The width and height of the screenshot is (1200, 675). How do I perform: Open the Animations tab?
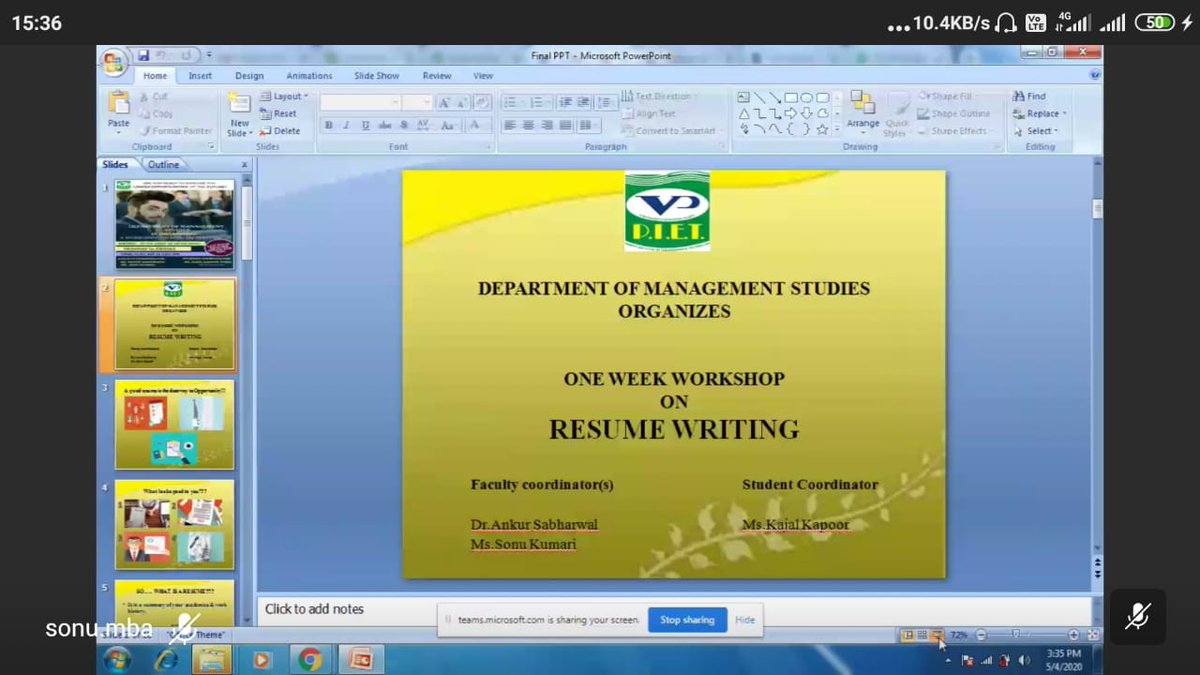point(309,76)
